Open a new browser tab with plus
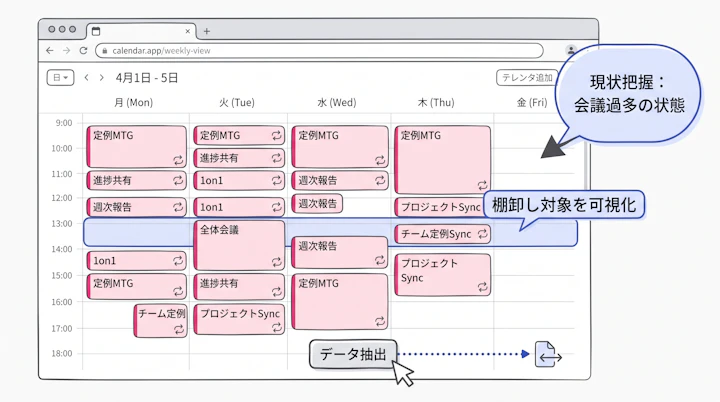Viewport: 720px width, 402px height. [207, 31]
